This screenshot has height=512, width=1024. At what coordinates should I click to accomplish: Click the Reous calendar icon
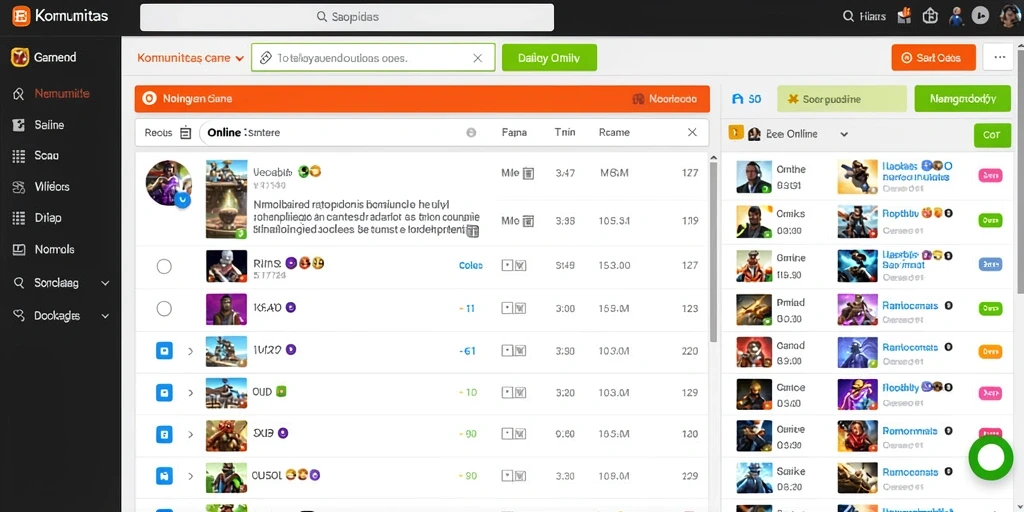tap(185, 133)
